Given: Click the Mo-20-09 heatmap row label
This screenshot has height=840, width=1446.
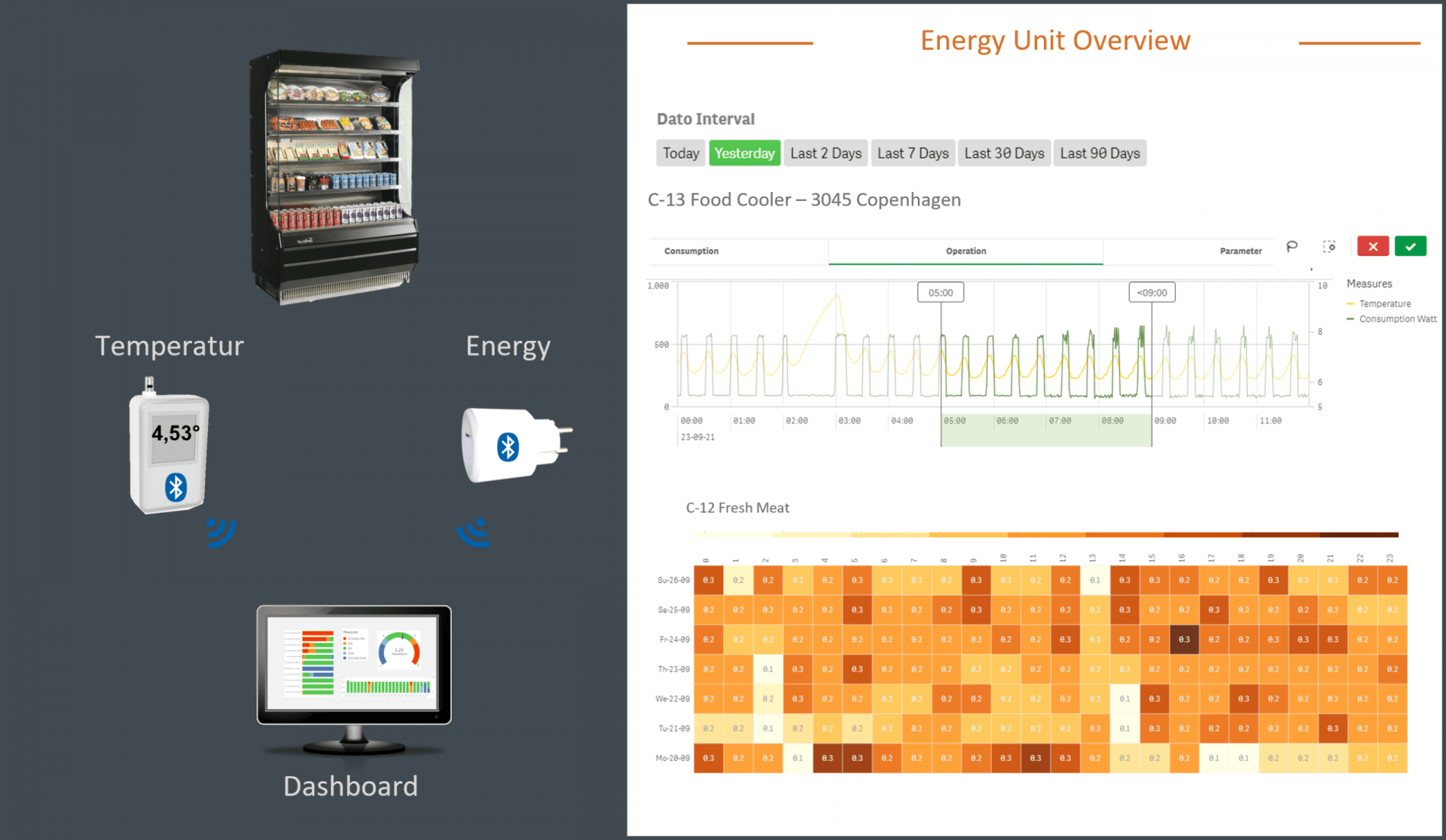Looking at the screenshot, I should (672, 758).
